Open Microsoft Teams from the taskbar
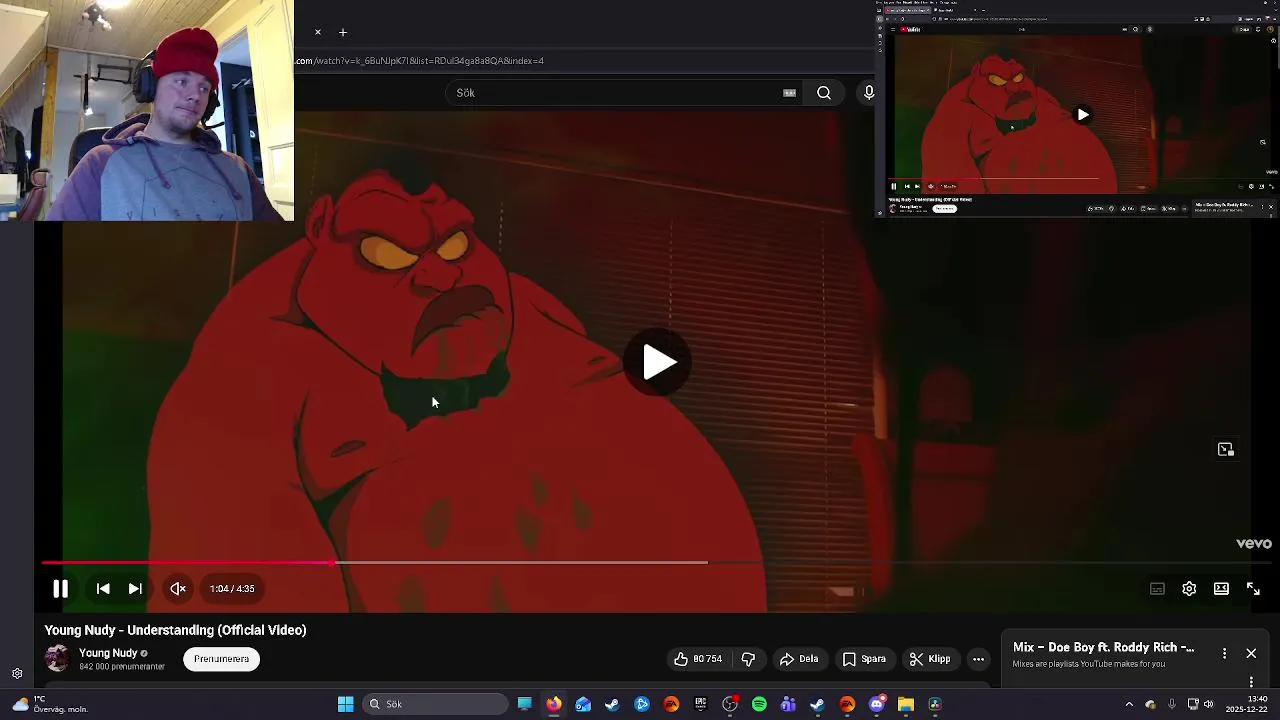The height and width of the screenshot is (720, 1280). (x=788, y=704)
